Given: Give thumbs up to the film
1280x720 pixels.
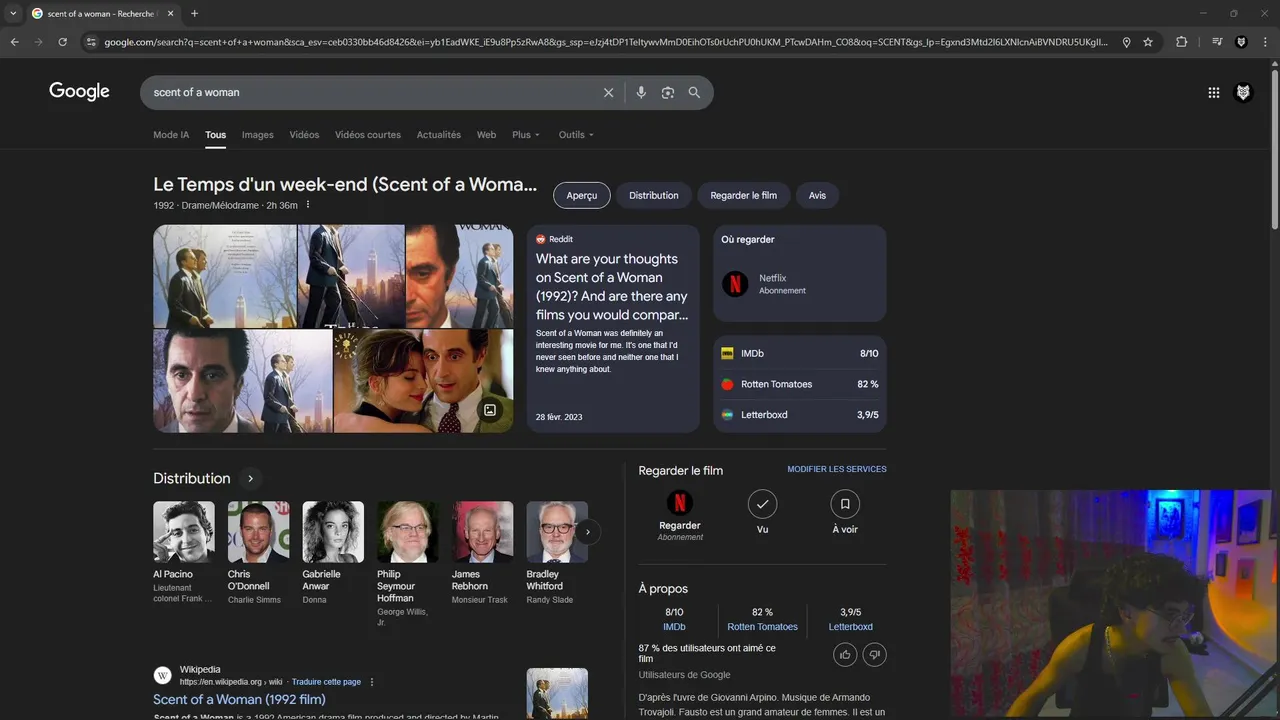Looking at the screenshot, I should pyautogui.click(x=845, y=655).
